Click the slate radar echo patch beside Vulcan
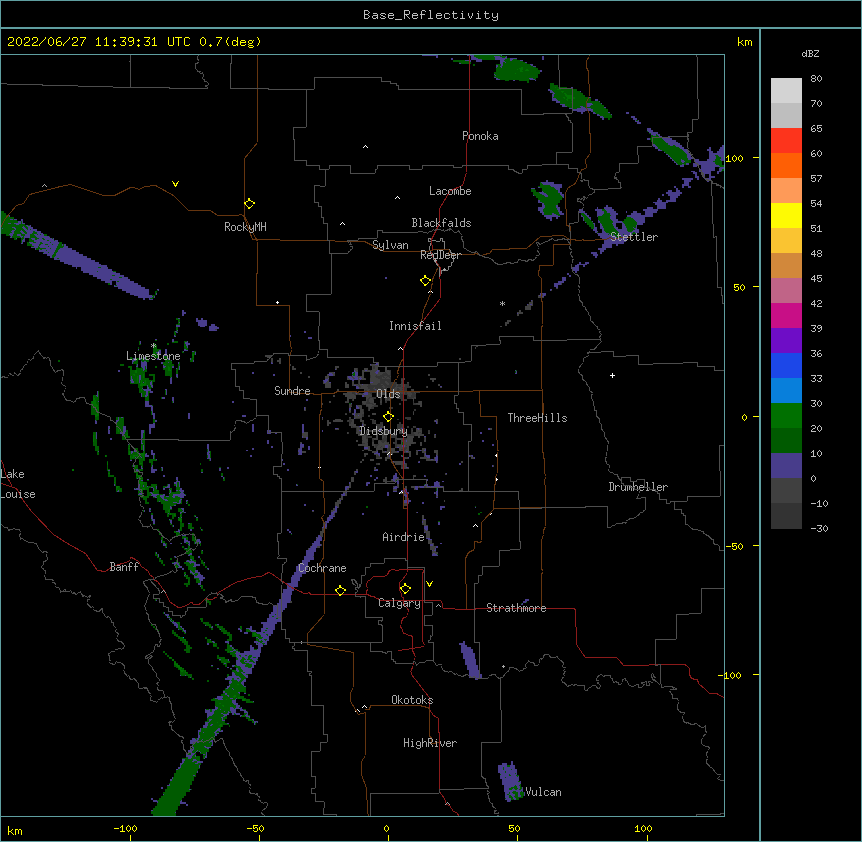 [510, 782]
